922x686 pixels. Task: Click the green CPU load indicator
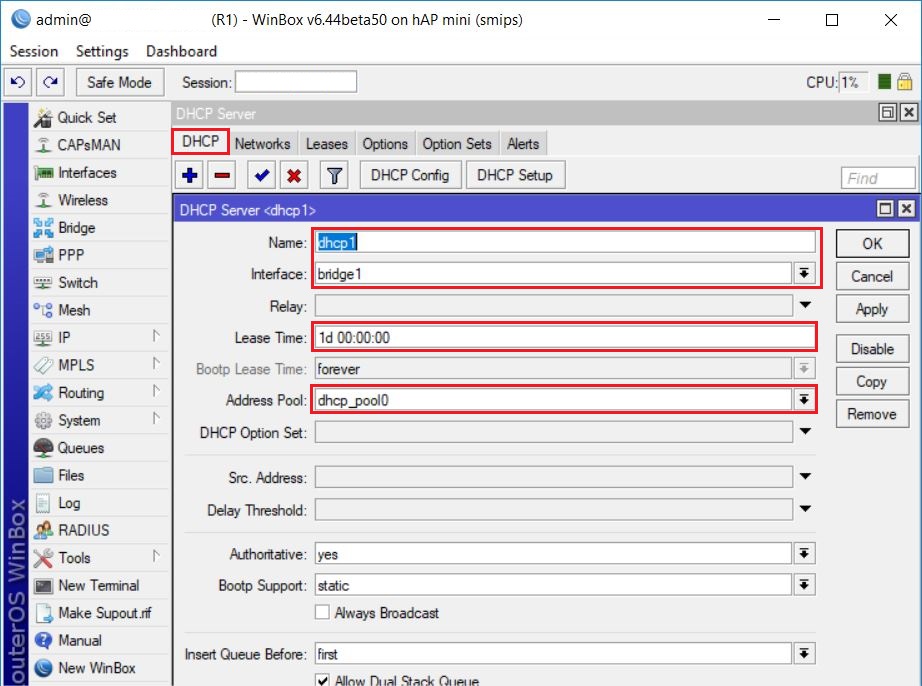[884, 82]
